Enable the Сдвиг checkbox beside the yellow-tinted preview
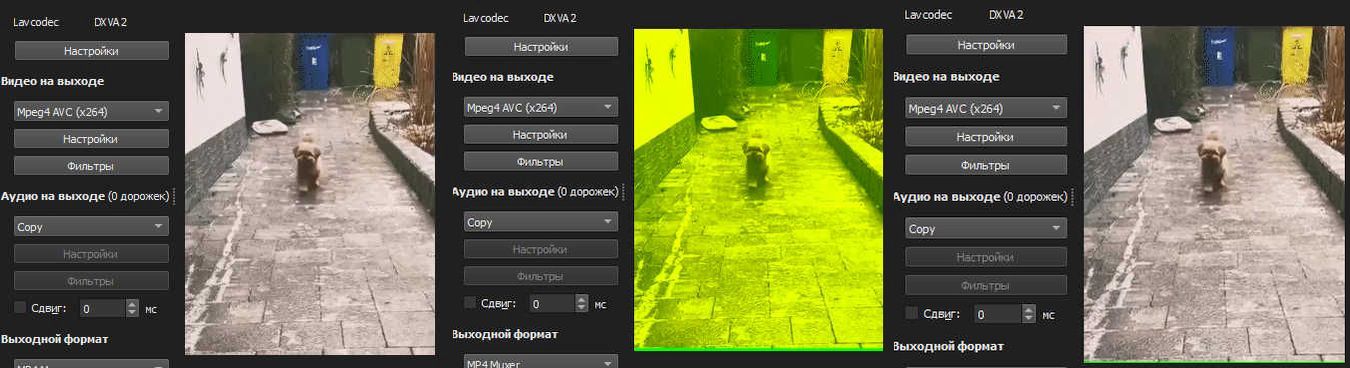 [470, 303]
